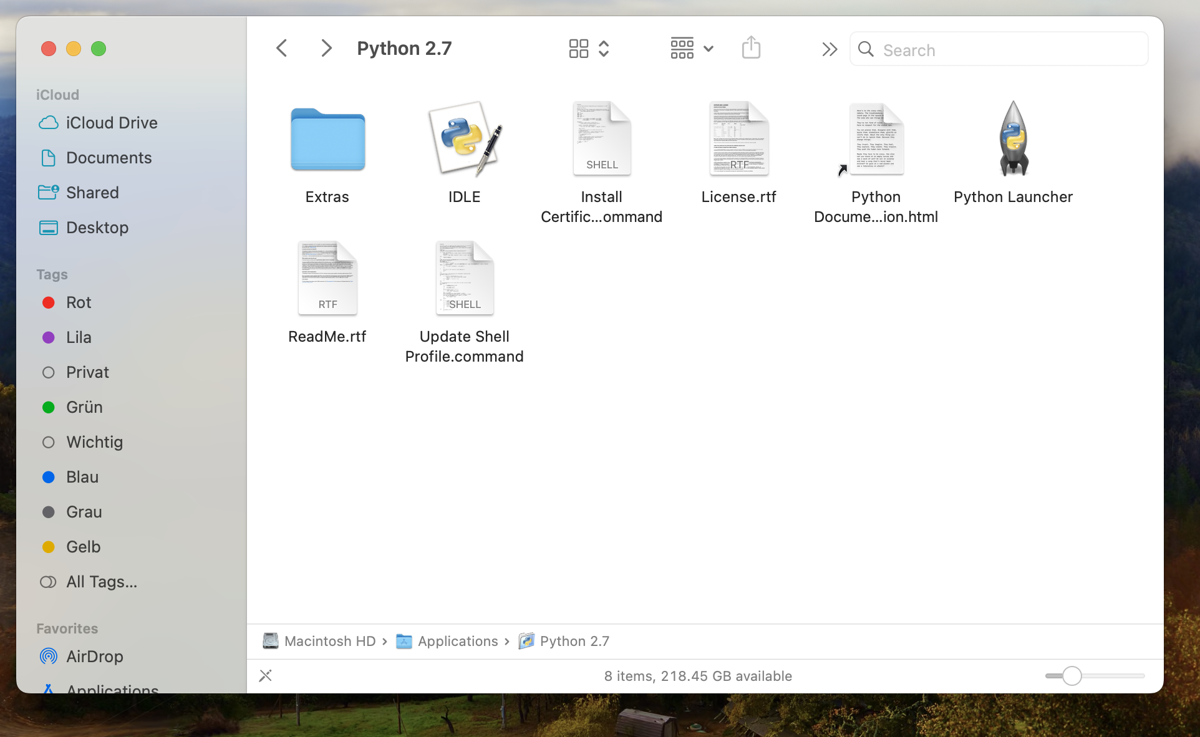Screen dimensions: 1200x737
Task: Go forward with the right chevron
Action: pos(326,48)
